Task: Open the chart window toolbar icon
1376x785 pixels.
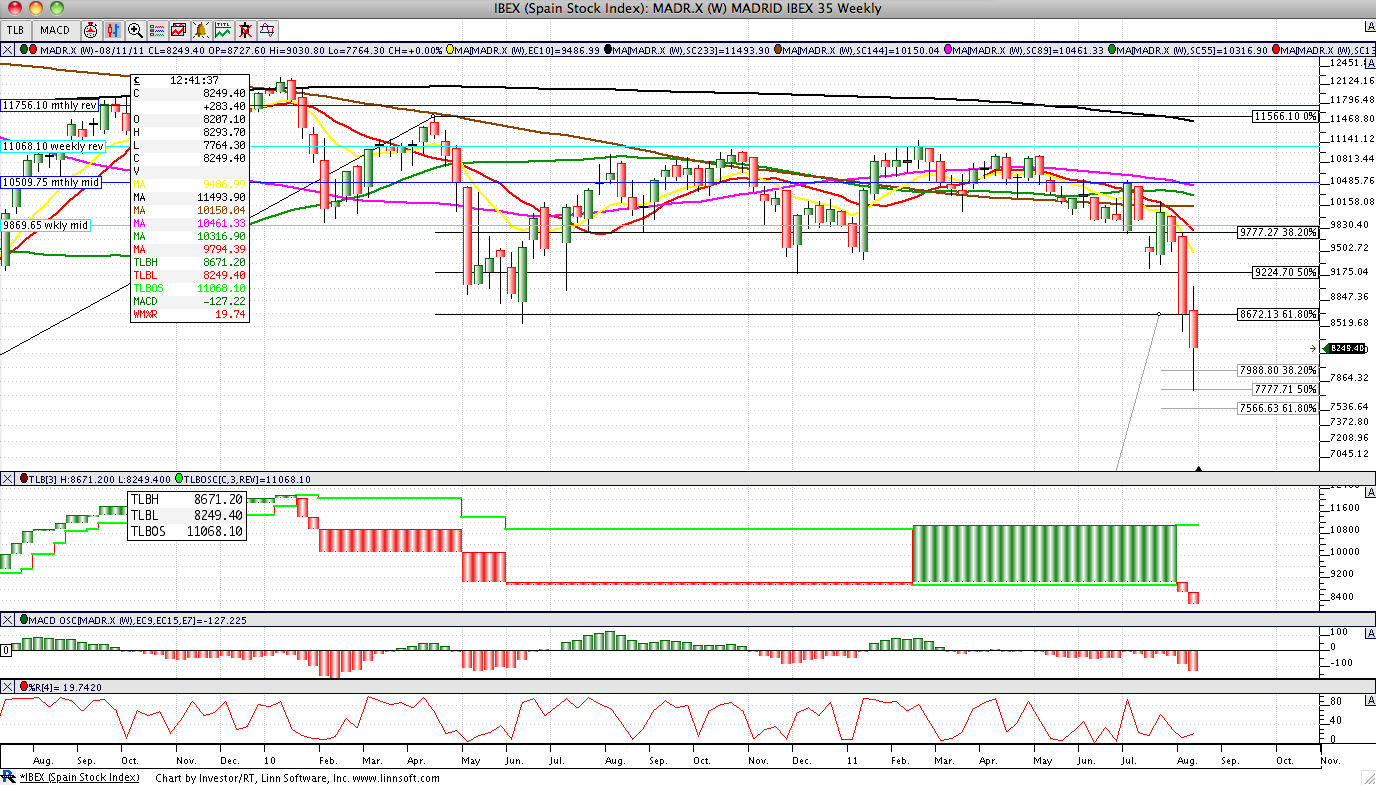Action: tap(178, 30)
